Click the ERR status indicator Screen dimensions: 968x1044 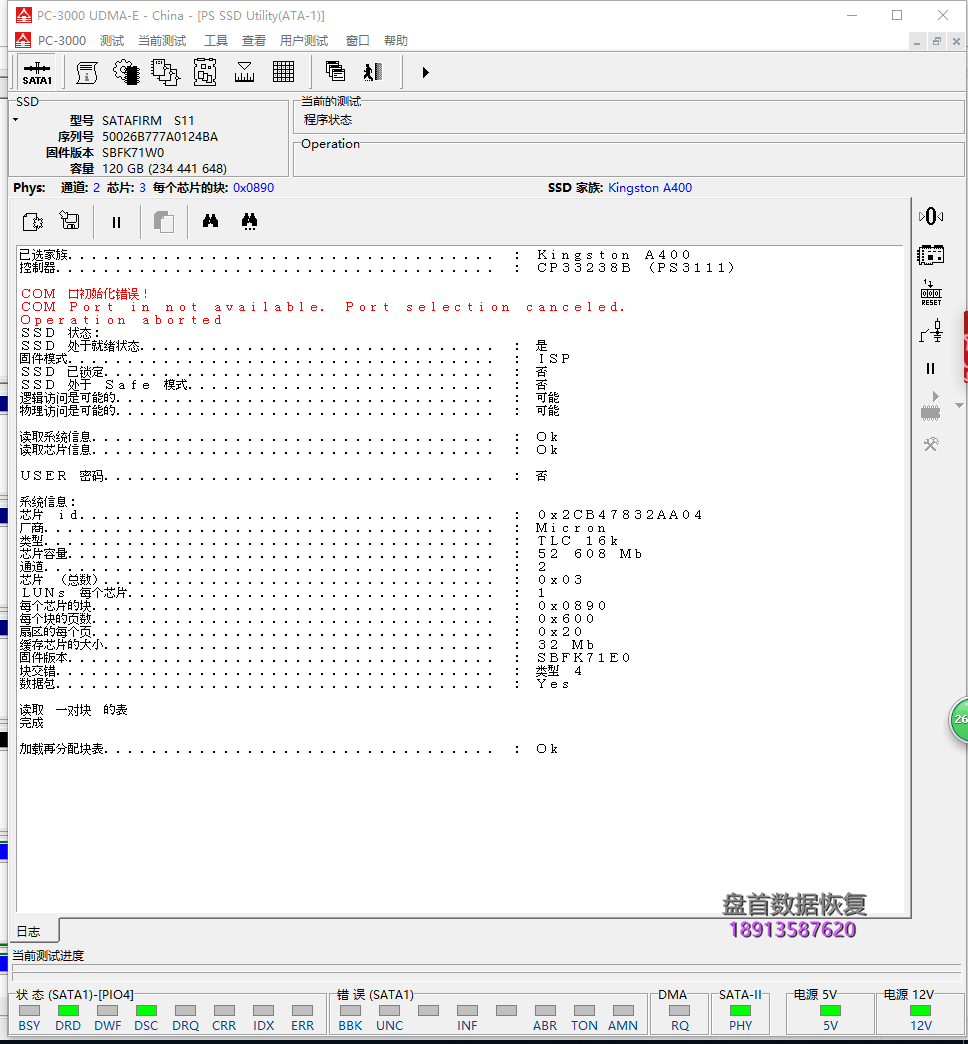[x=302, y=1011]
